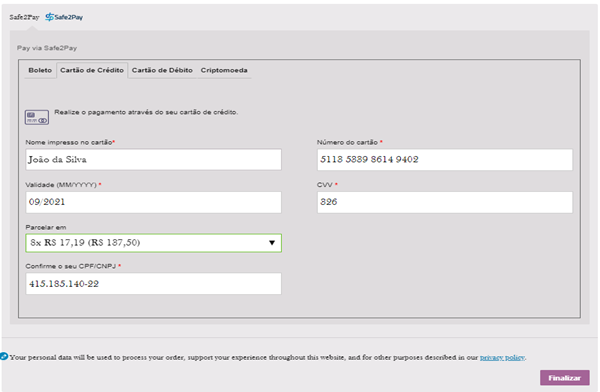The height and width of the screenshot is (392, 600).
Task: Click the 'Parcelar em' label
Action: coord(46,227)
